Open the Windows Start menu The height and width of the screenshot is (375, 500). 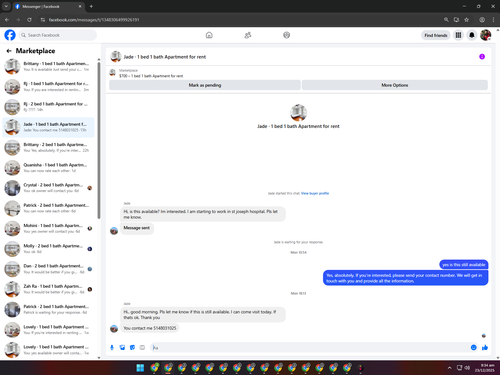140,368
